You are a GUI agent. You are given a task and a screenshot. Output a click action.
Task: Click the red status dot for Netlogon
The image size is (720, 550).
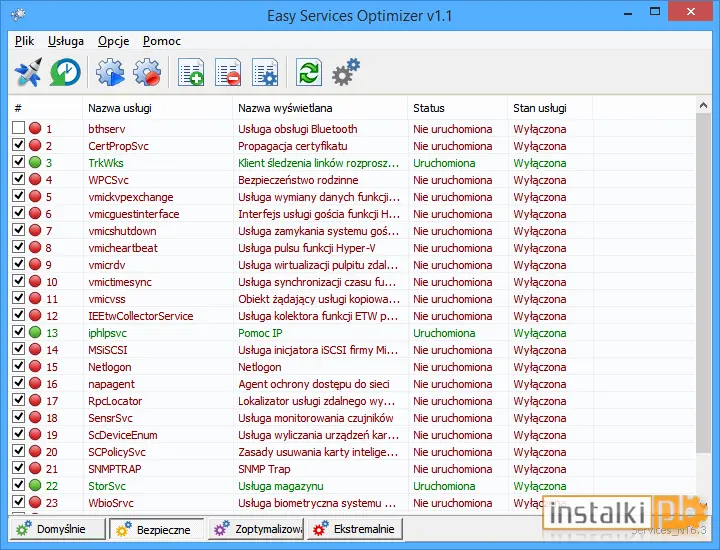(x=35, y=366)
